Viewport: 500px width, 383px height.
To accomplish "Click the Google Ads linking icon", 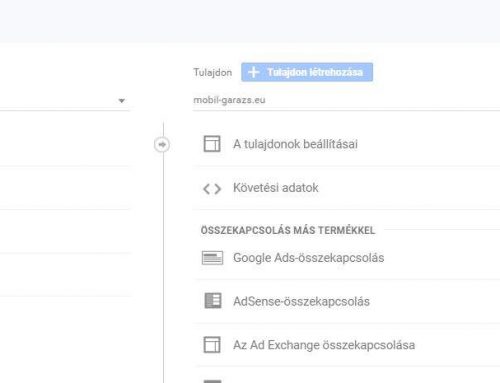I will point(212,258).
